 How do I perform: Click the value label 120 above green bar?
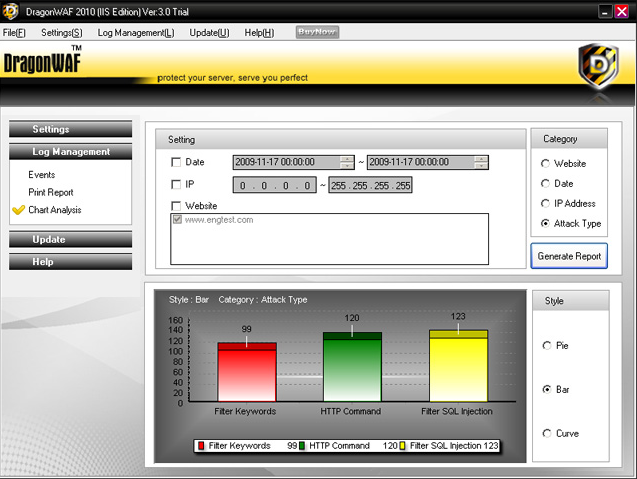(x=352, y=318)
